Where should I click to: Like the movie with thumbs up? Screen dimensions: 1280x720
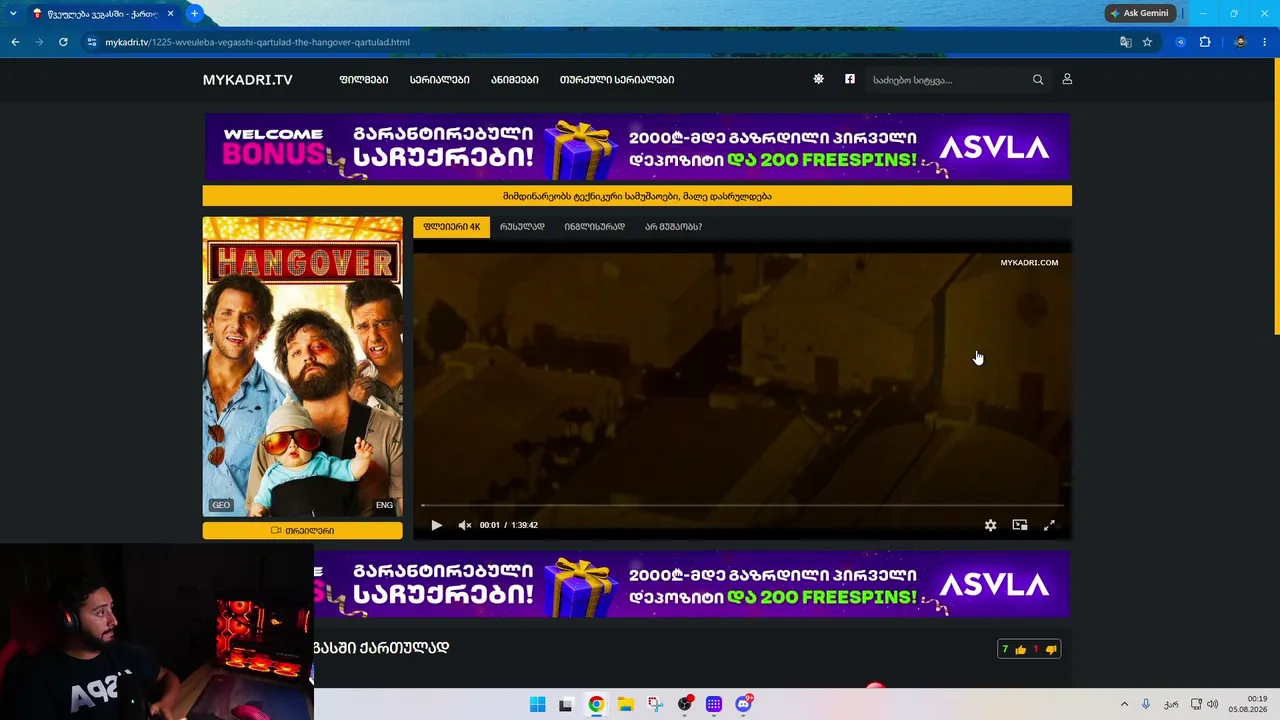point(1020,650)
